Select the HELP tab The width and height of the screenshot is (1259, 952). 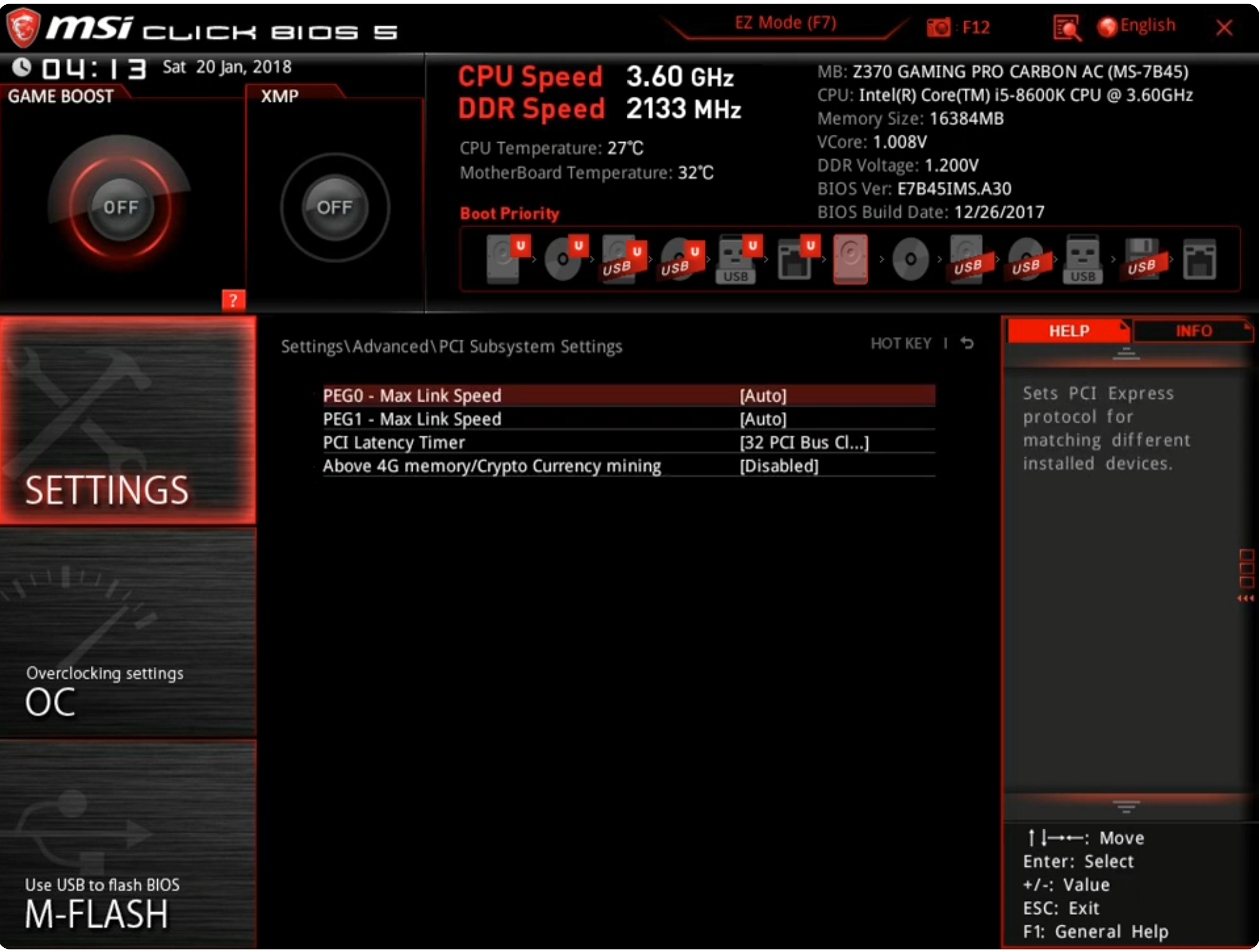[x=1068, y=331]
